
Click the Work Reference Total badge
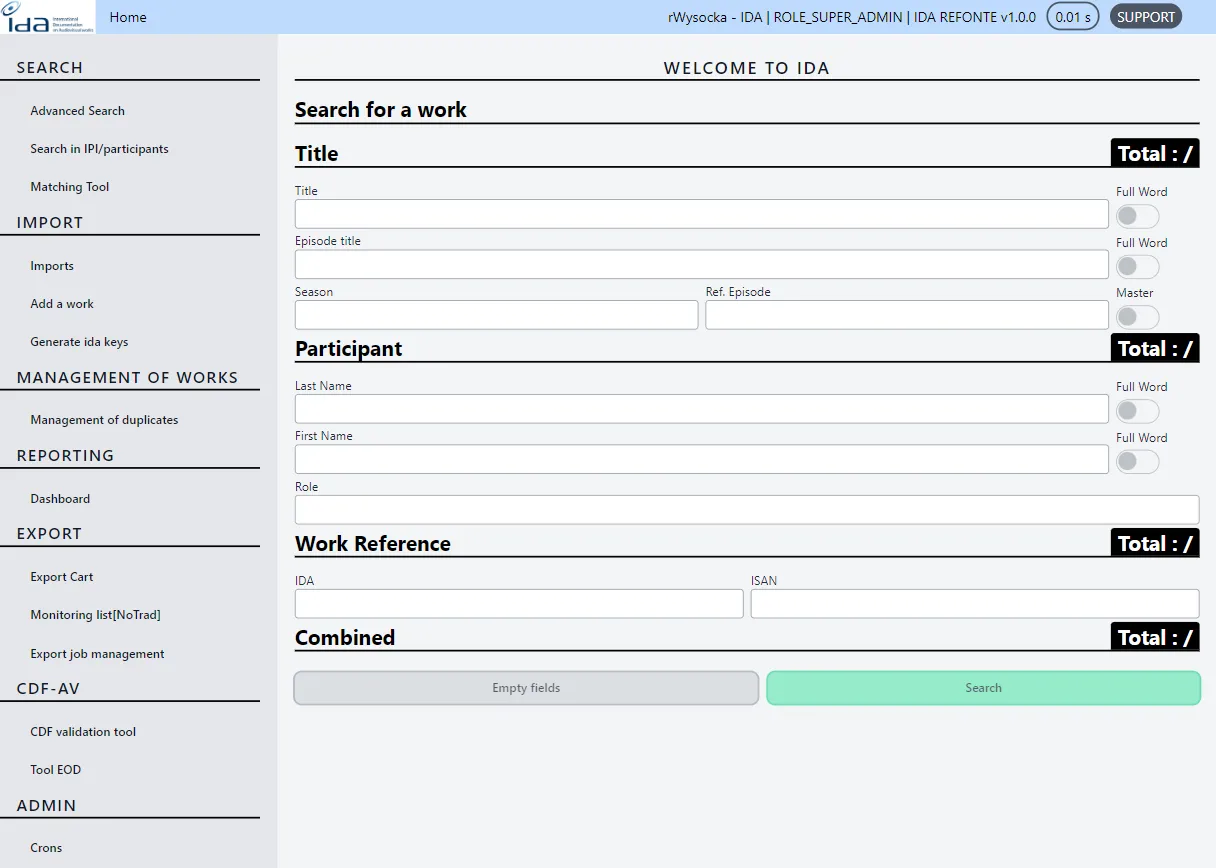click(1155, 543)
